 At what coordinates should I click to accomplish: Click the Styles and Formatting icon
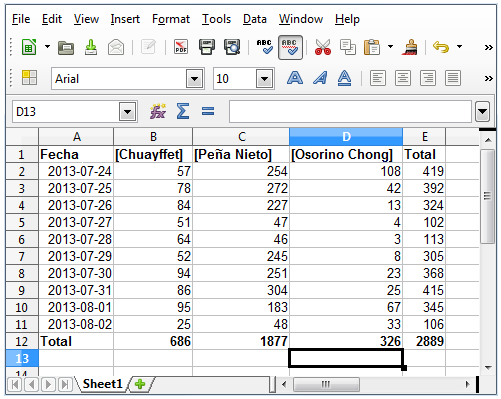(x=29, y=78)
